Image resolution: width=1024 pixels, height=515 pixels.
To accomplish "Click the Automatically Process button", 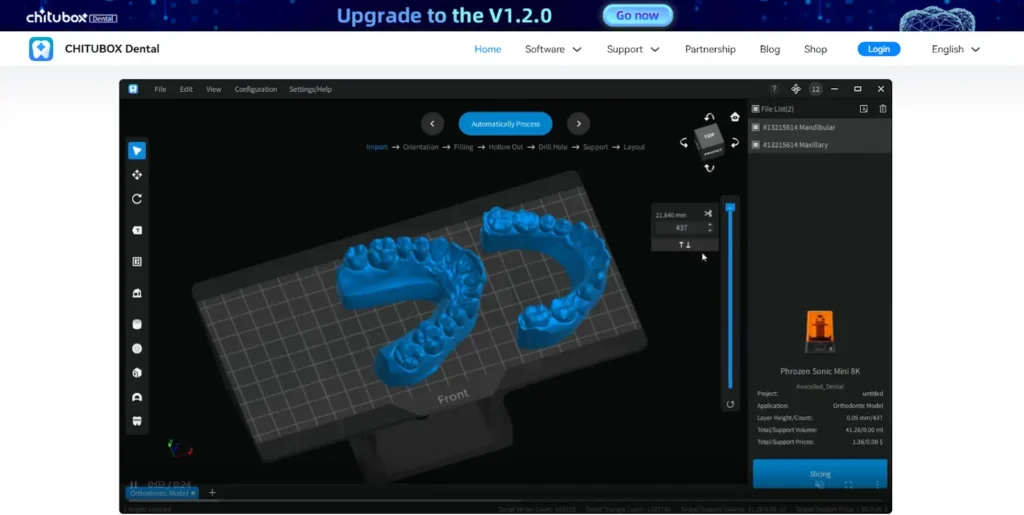I will [505, 123].
